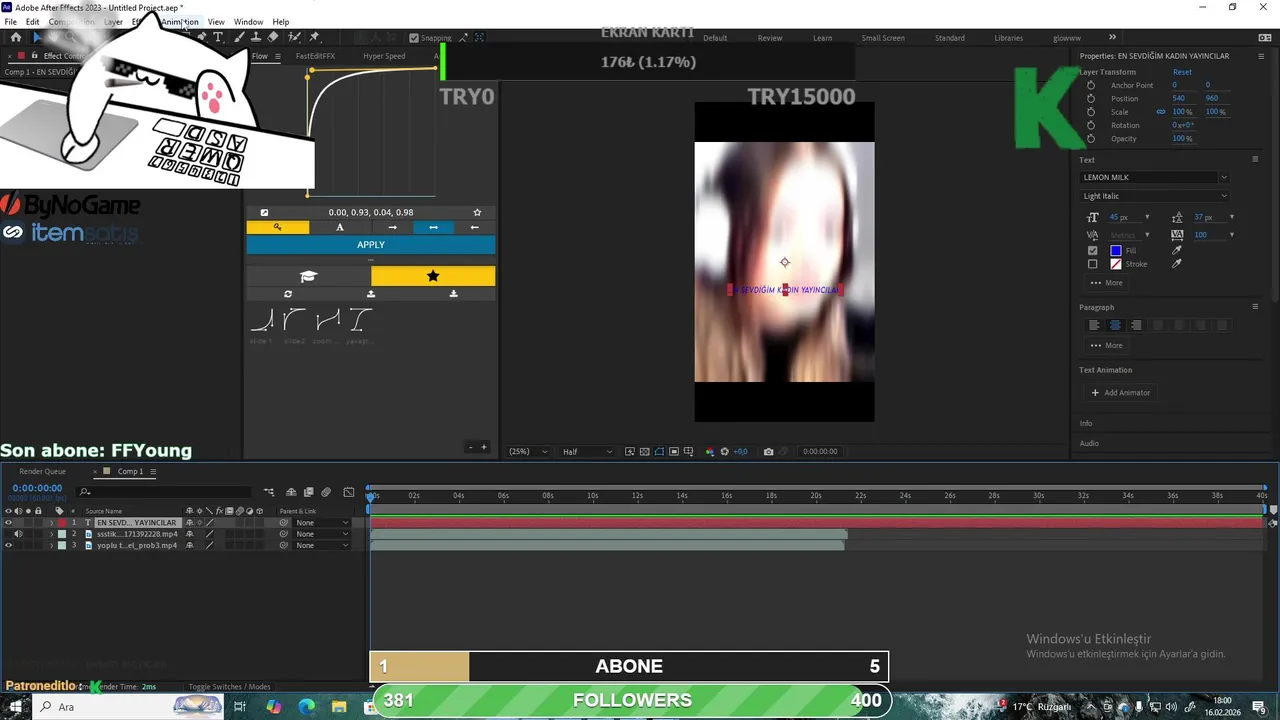Image resolution: width=1280 pixels, height=720 pixels.
Task: Select the Type tool
Action: pyautogui.click(x=218, y=37)
